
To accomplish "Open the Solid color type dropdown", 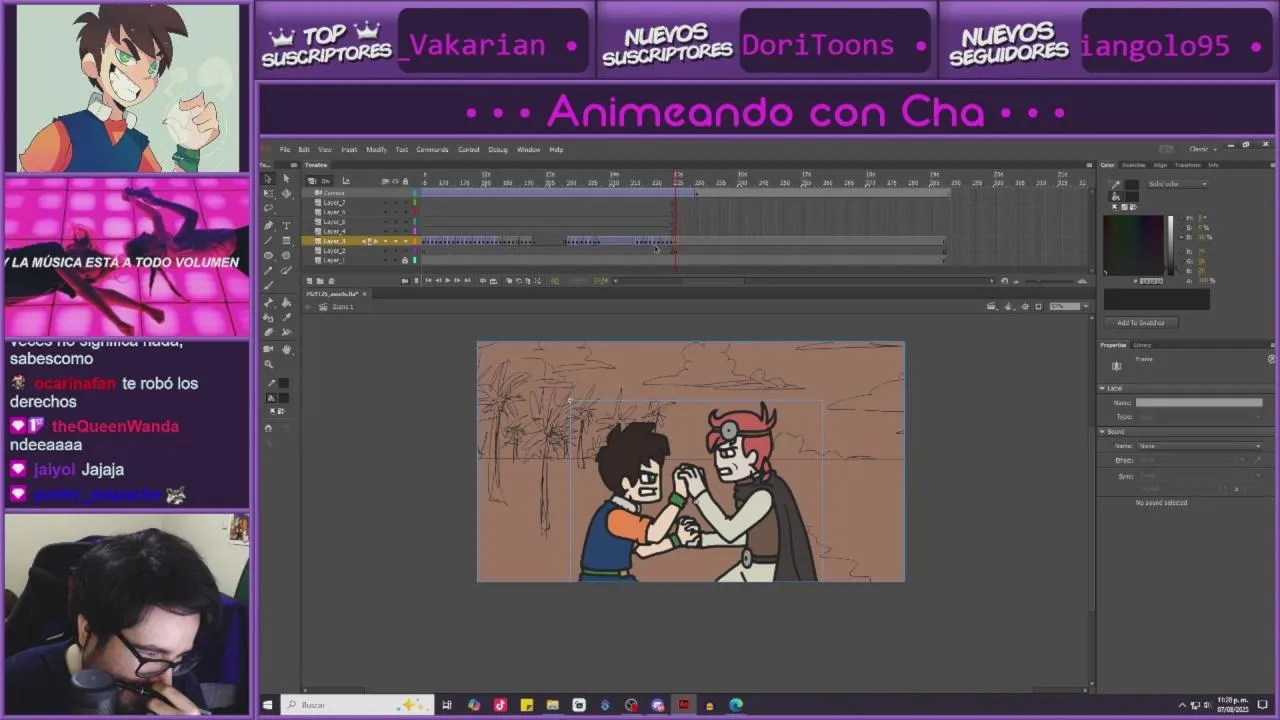I will (x=1177, y=184).
